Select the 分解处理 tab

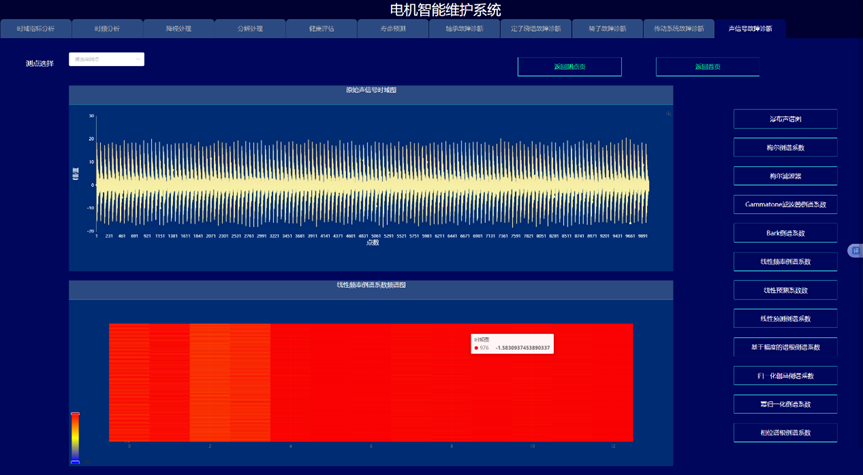tap(250, 29)
